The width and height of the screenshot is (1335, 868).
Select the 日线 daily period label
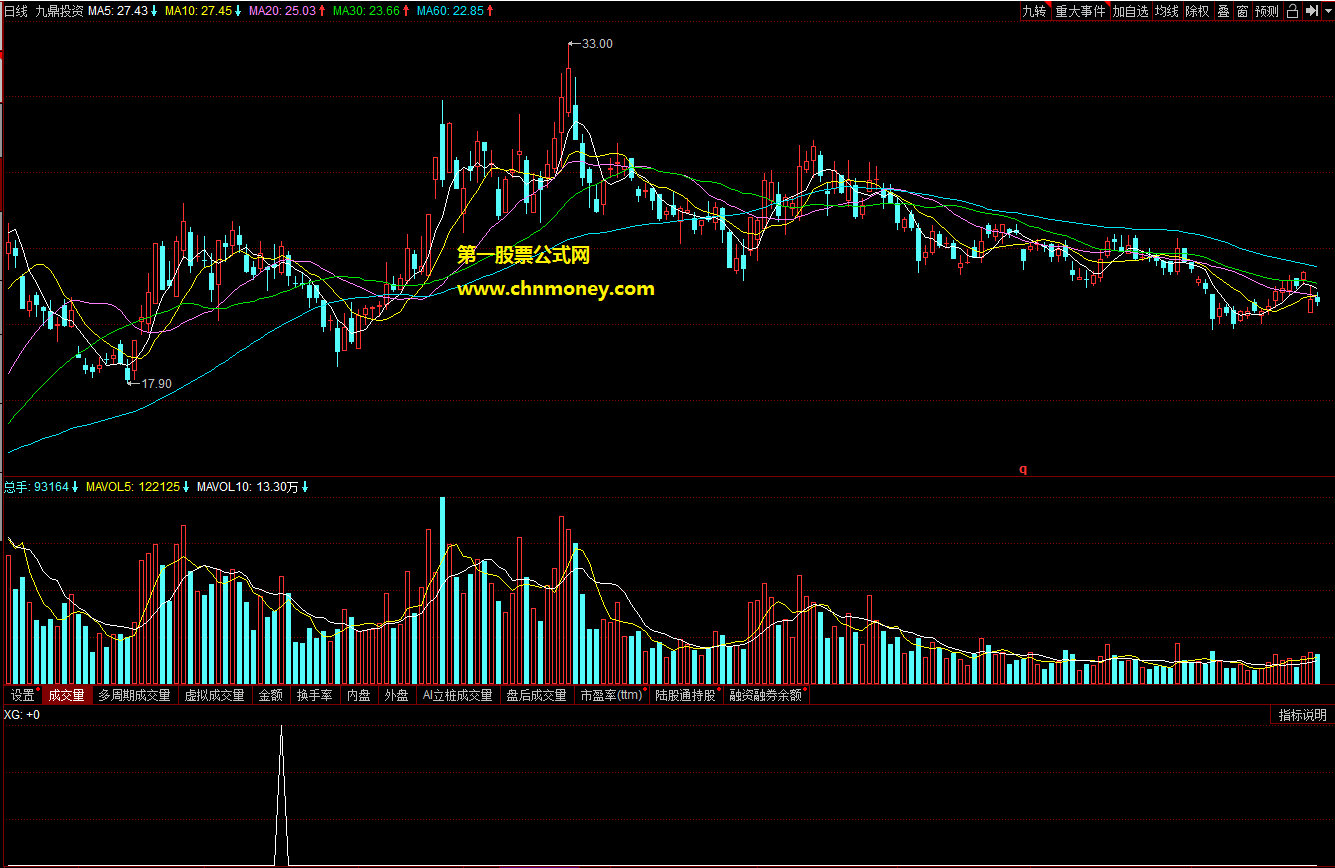point(16,11)
